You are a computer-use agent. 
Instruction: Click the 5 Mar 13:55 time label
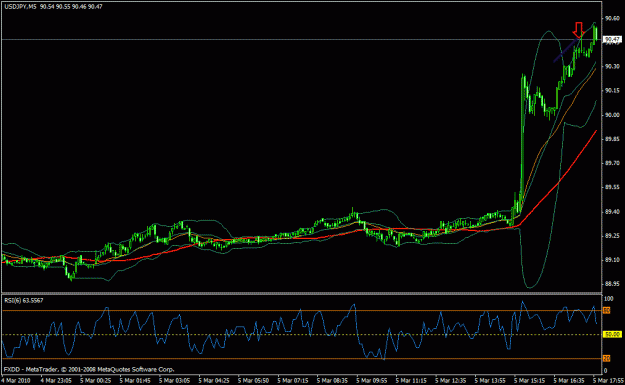coord(490,381)
